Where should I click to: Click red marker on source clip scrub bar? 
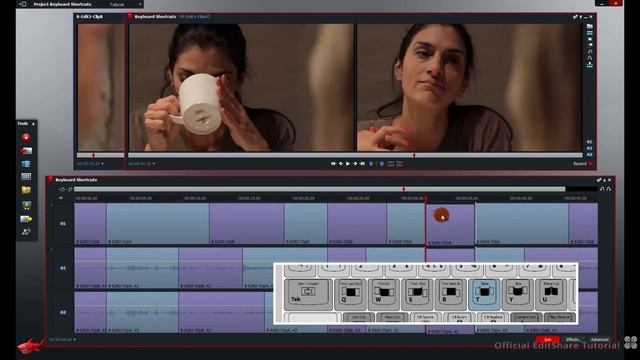[93, 155]
